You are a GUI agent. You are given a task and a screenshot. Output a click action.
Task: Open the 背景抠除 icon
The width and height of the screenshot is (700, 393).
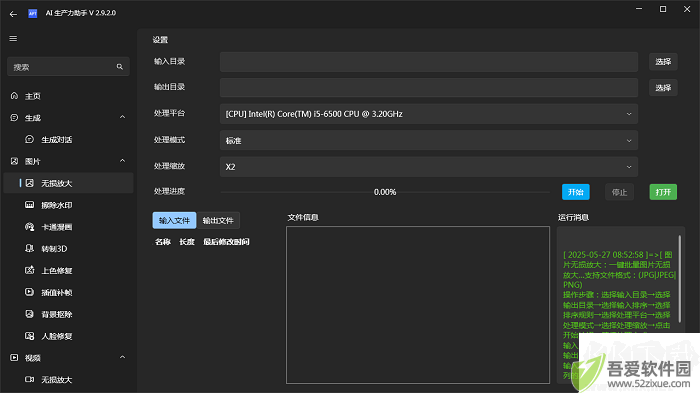tap(29, 314)
